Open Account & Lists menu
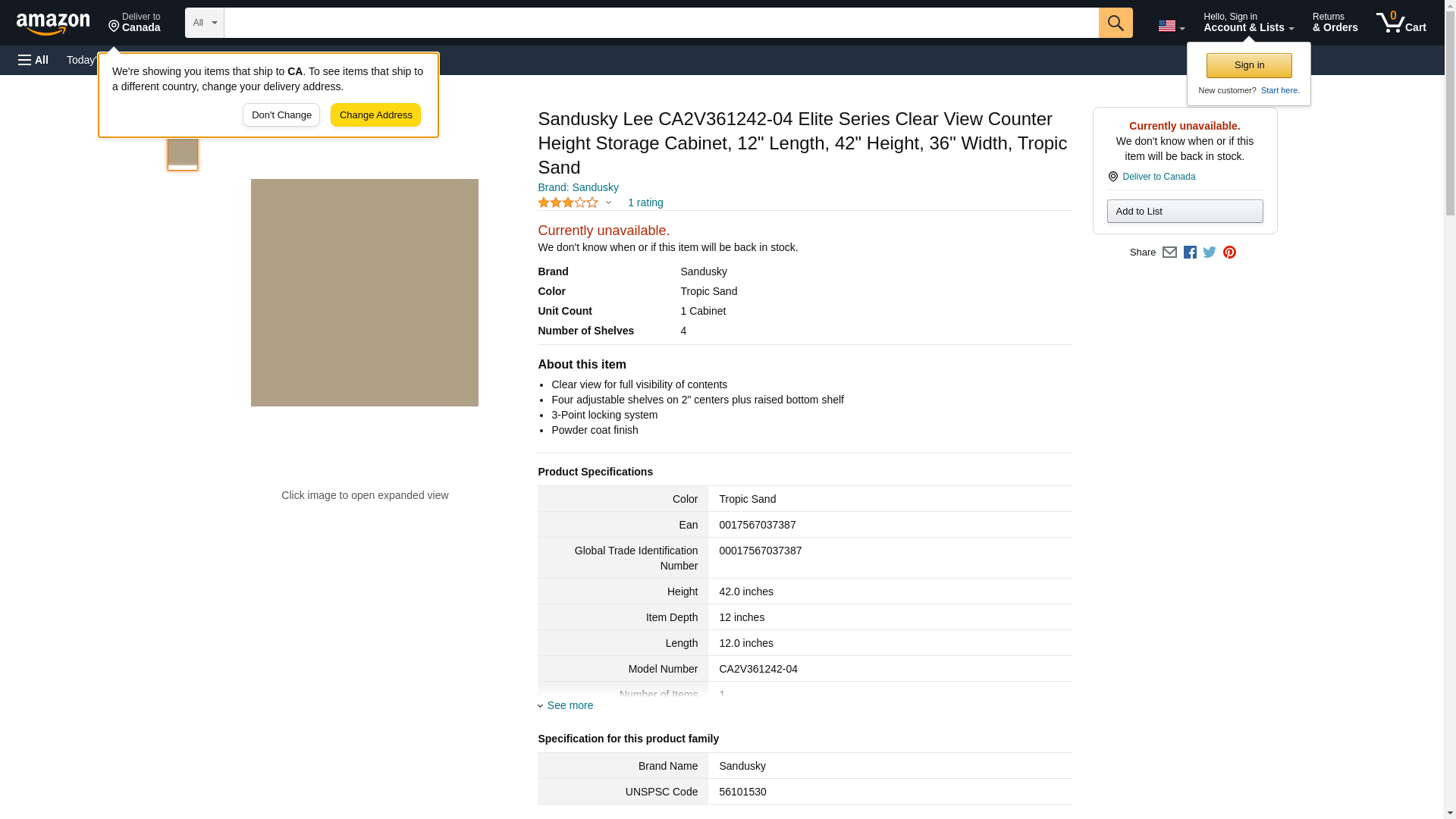This screenshot has height=819, width=1456. pyautogui.click(x=1248, y=23)
